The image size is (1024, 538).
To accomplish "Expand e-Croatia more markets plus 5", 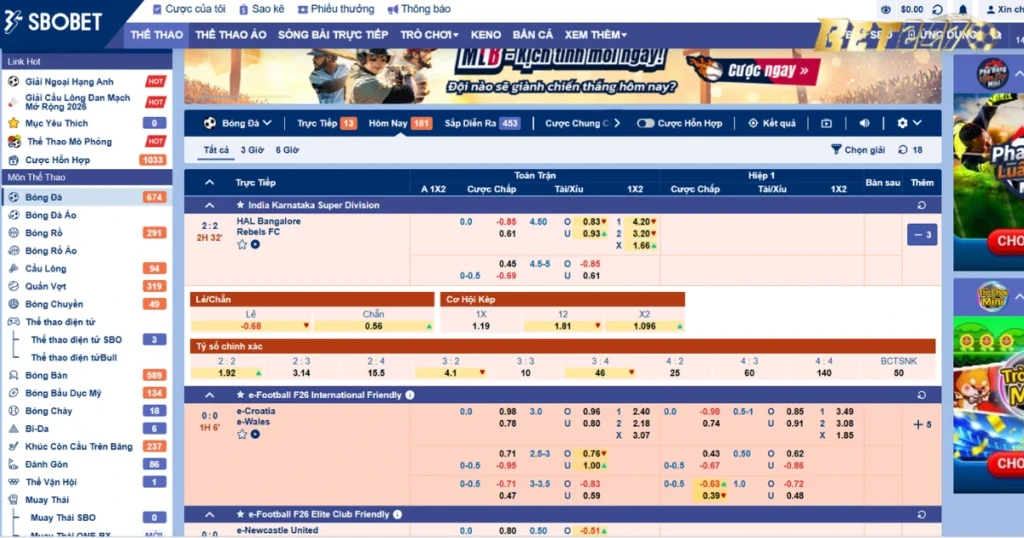I will click(922, 424).
